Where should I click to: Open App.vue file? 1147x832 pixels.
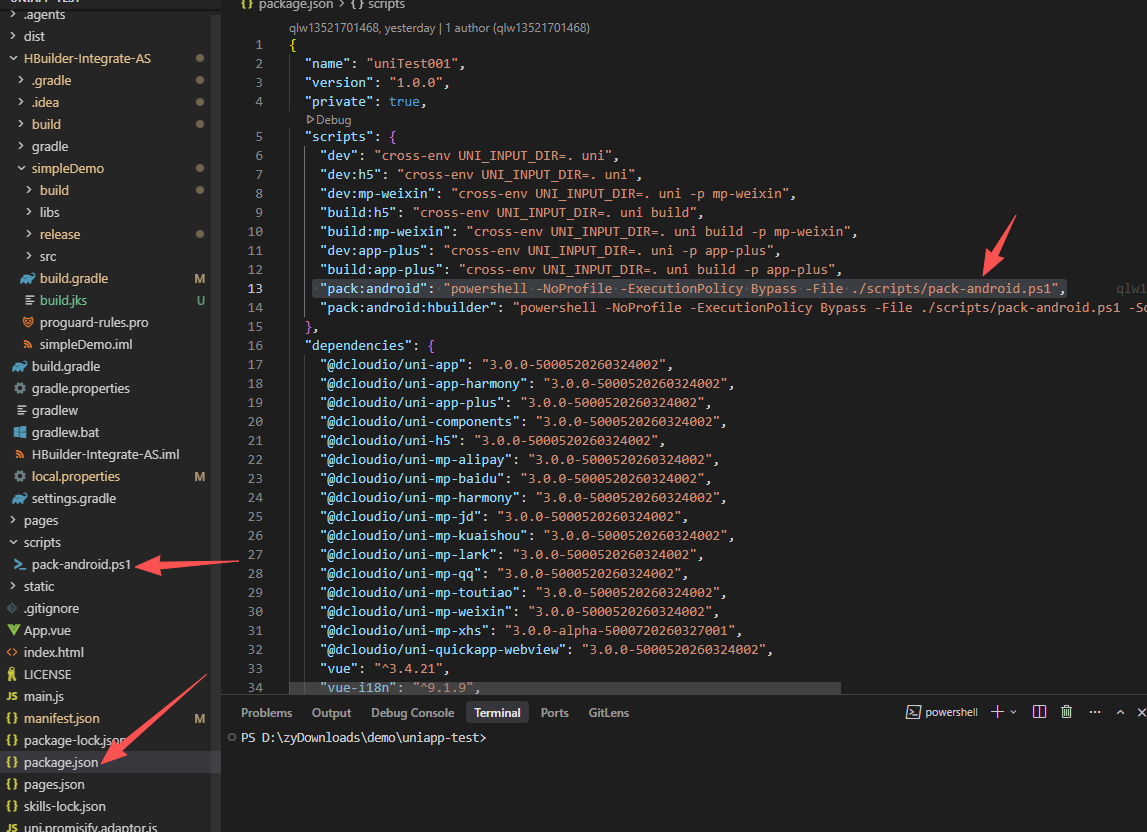pos(110,630)
